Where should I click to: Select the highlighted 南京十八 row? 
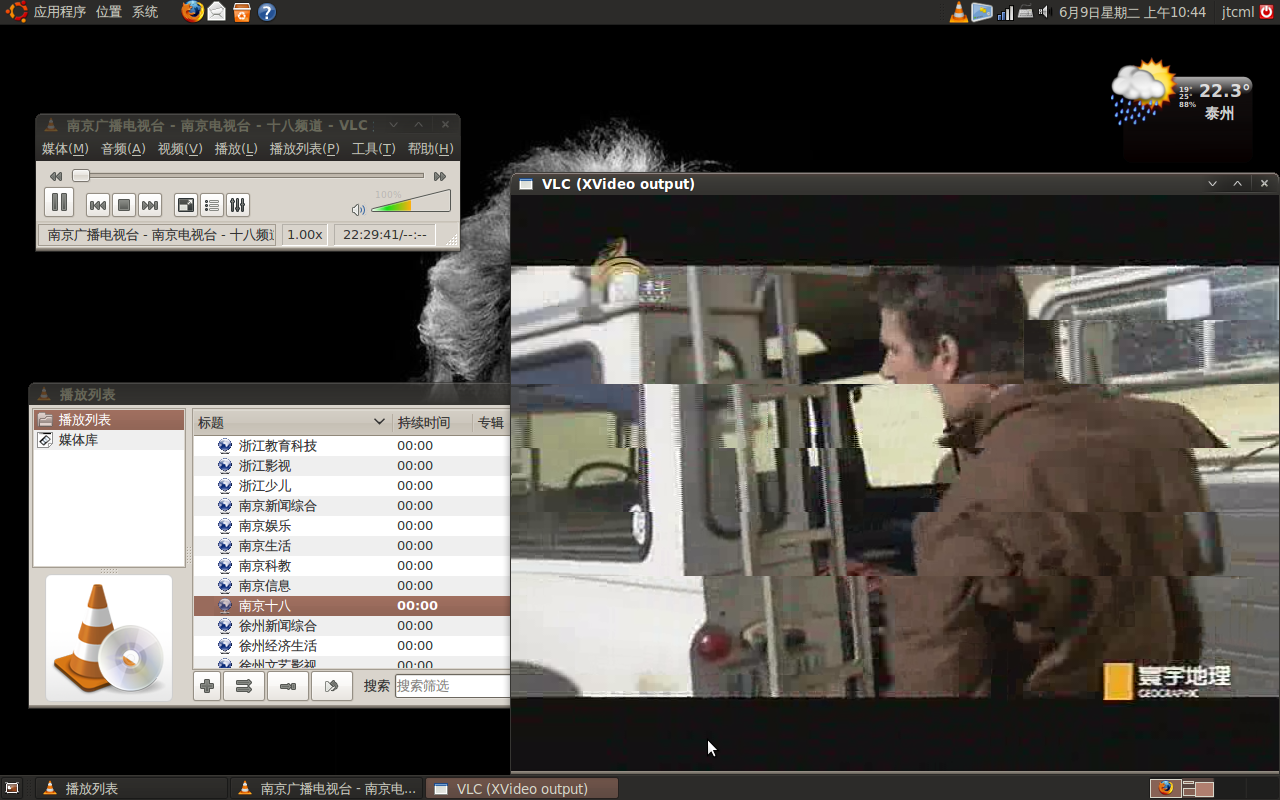[x=351, y=606]
